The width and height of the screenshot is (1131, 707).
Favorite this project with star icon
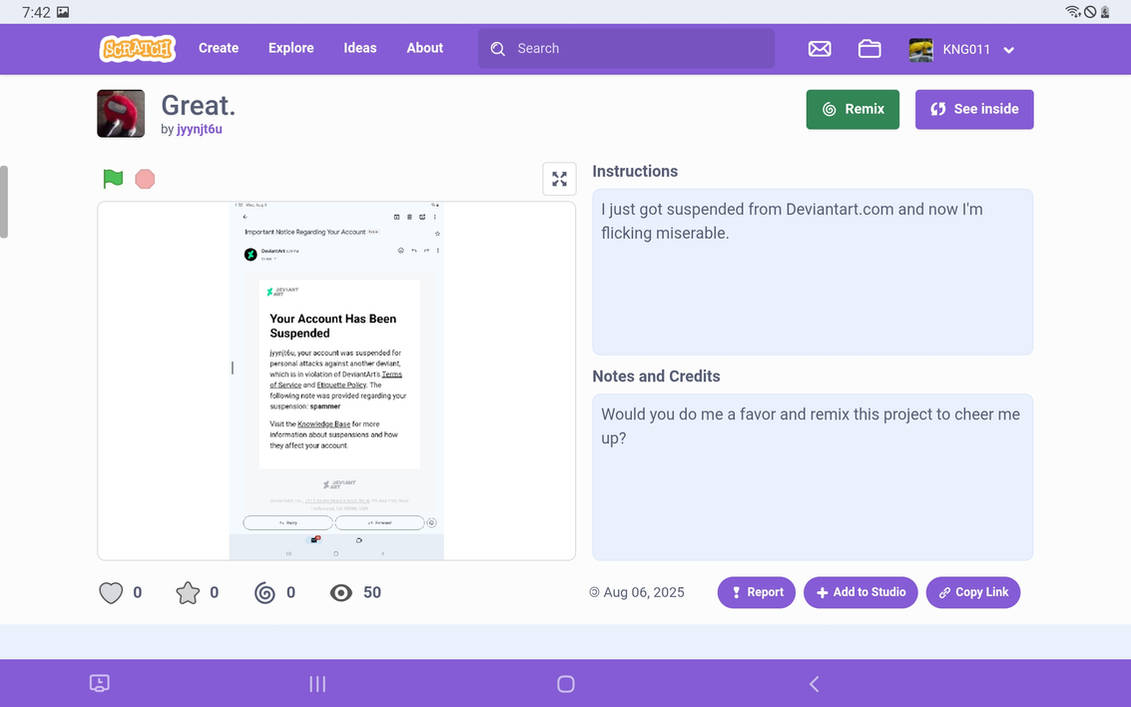tap(188, 593)
